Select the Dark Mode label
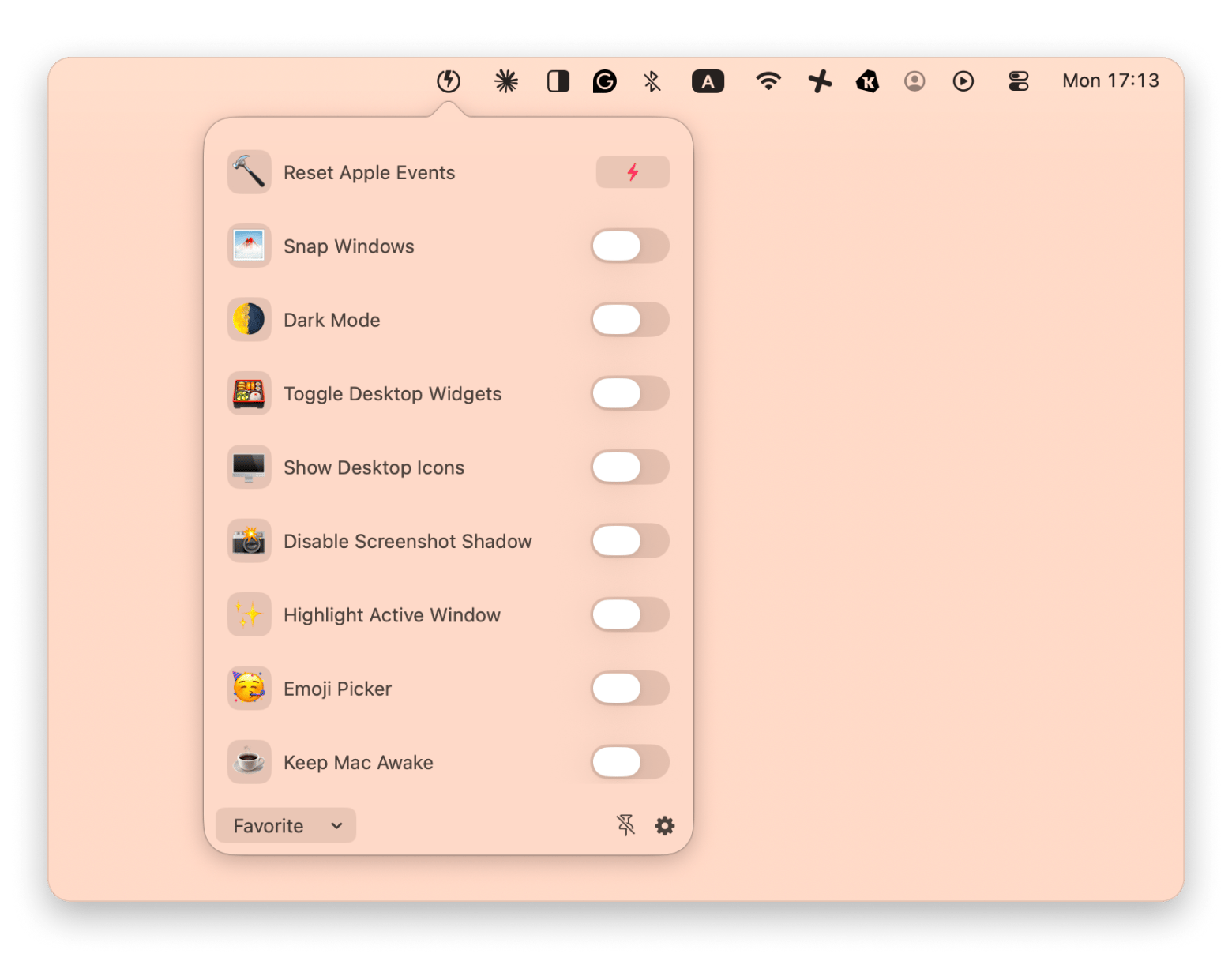 coord(332,320)
